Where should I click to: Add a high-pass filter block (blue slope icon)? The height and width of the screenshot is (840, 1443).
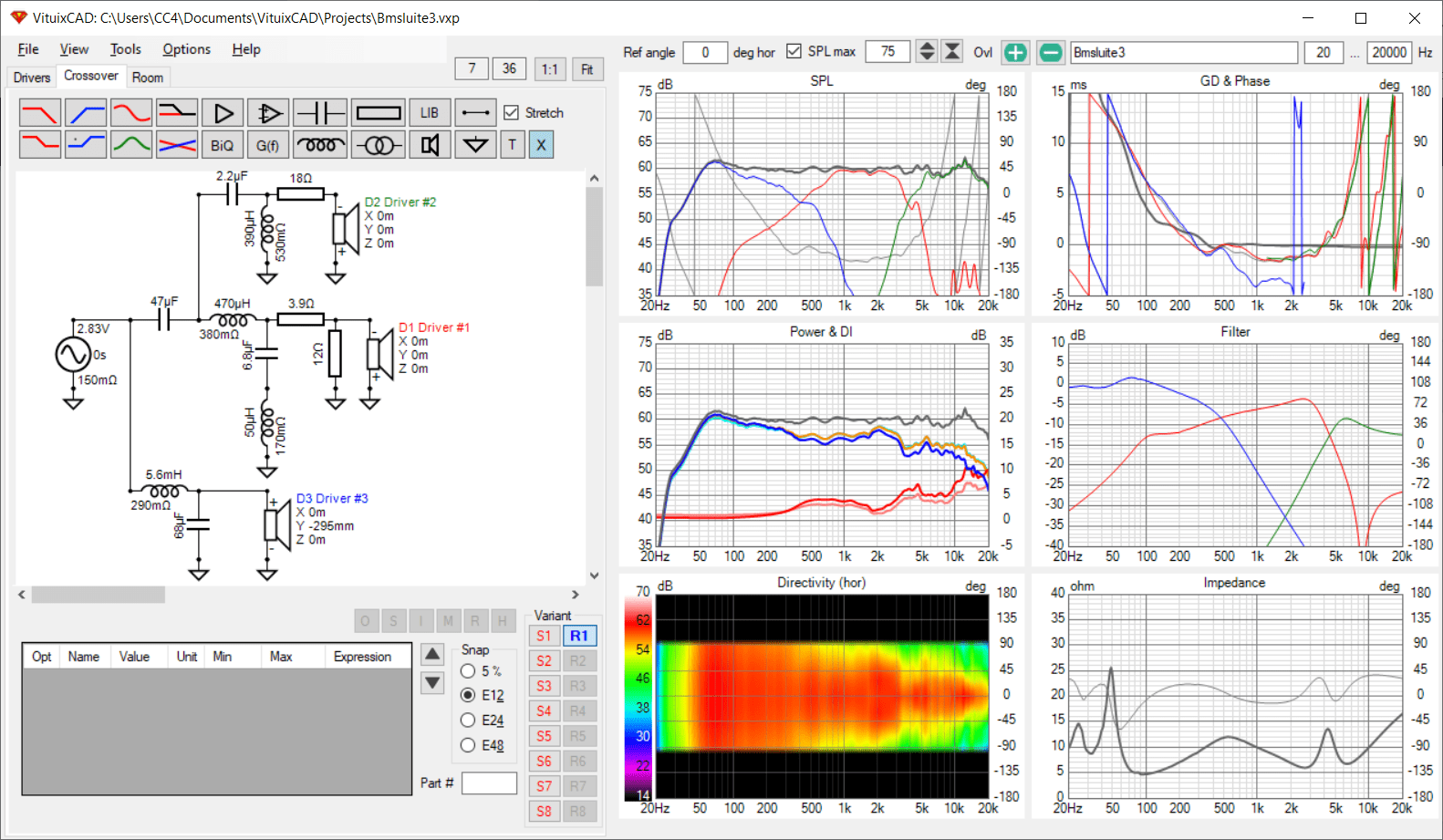(x=86, y=113)
